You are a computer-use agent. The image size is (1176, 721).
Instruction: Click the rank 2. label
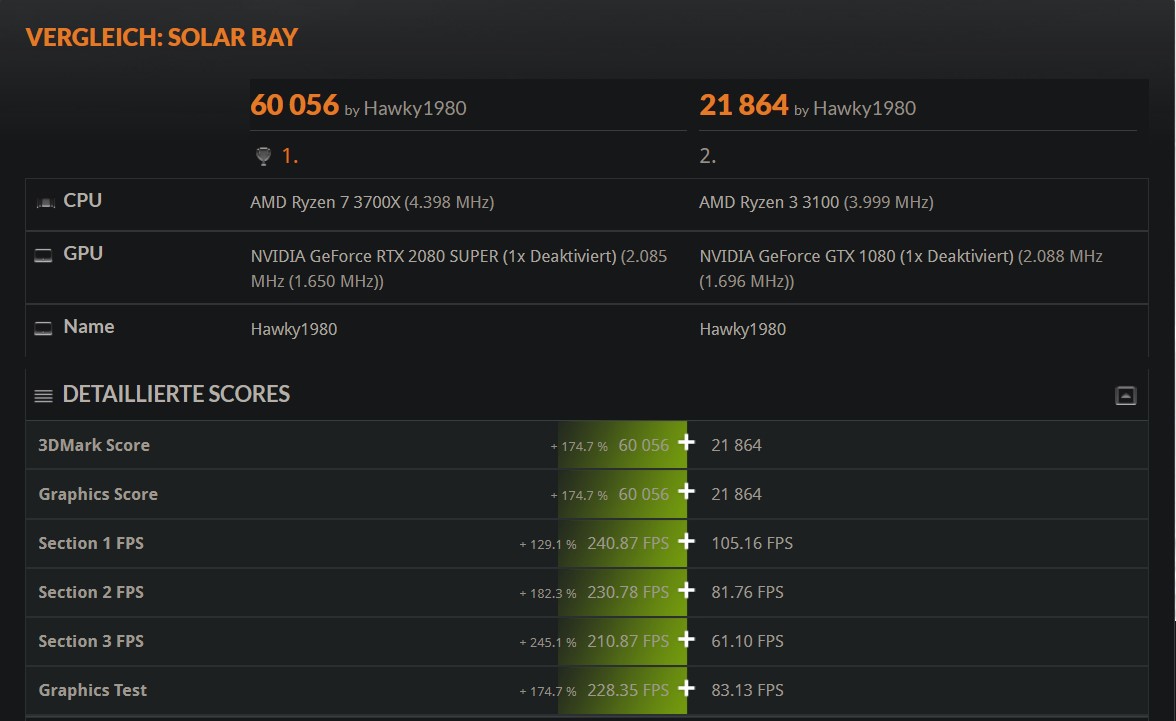click(x=707, y=156)
